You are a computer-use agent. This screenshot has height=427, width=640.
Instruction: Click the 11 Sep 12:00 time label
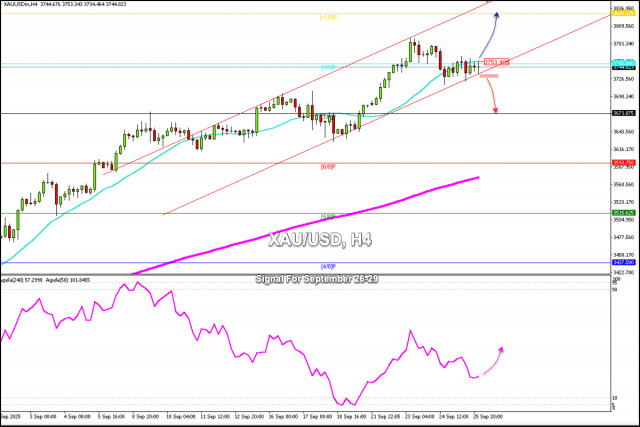tap(215, 416)
